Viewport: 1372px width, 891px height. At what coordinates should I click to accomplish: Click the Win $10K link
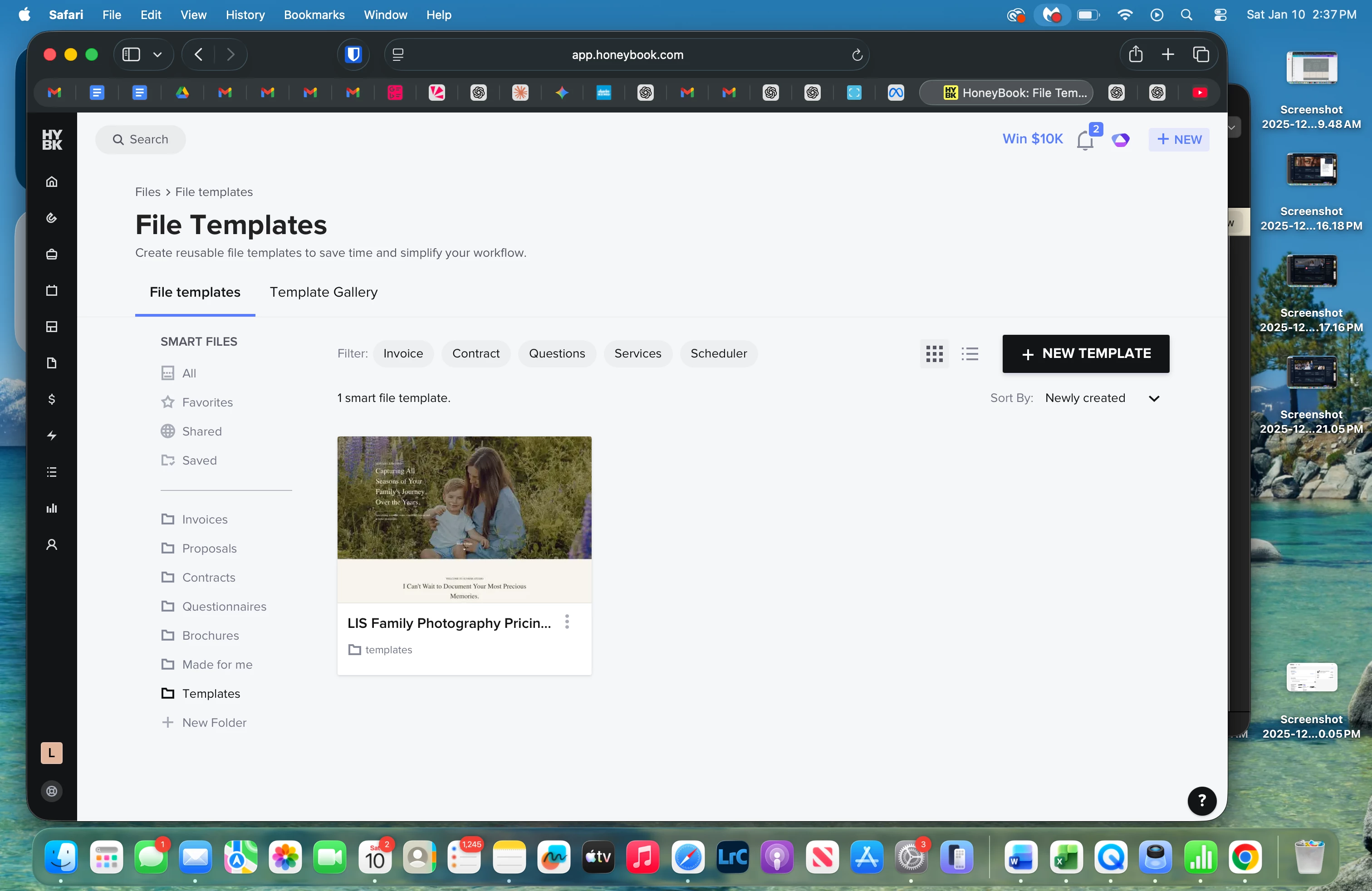pos(1032,139)
